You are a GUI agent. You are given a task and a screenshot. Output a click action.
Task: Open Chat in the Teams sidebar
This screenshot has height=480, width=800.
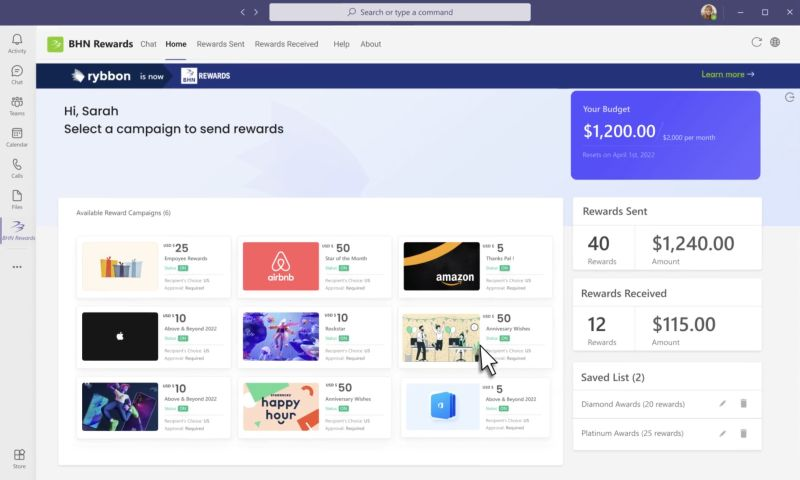pyautogui.click(x=17, y=74)
